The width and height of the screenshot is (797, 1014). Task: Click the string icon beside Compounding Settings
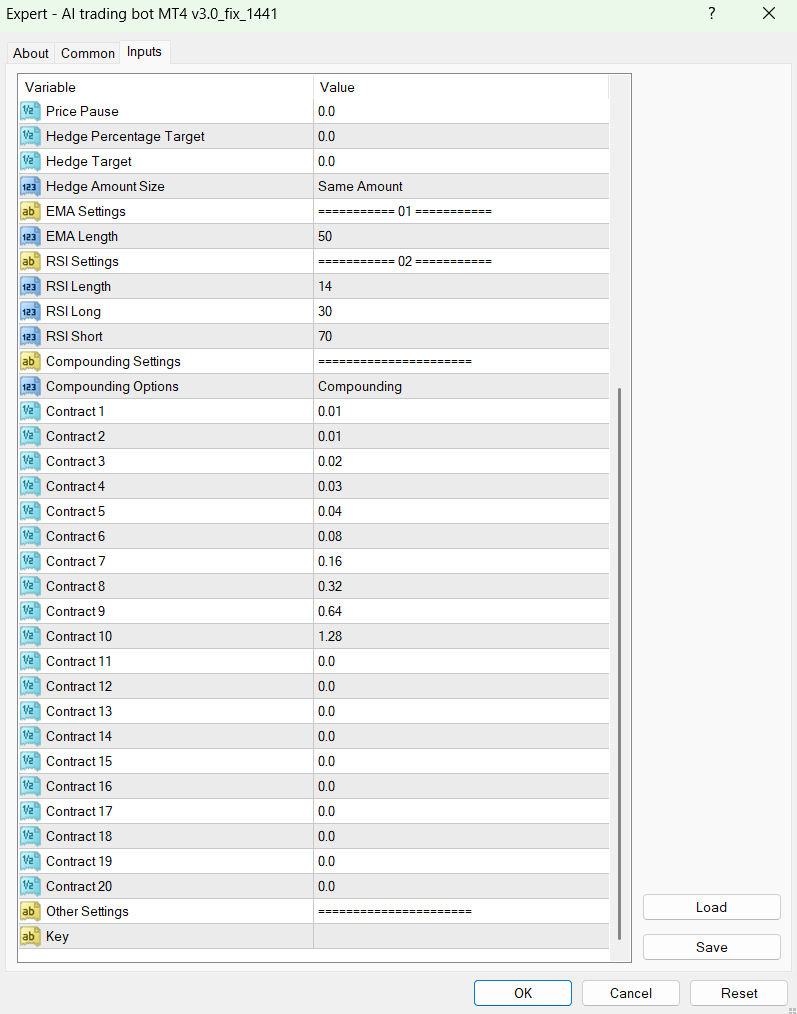(x=30, y=361)
